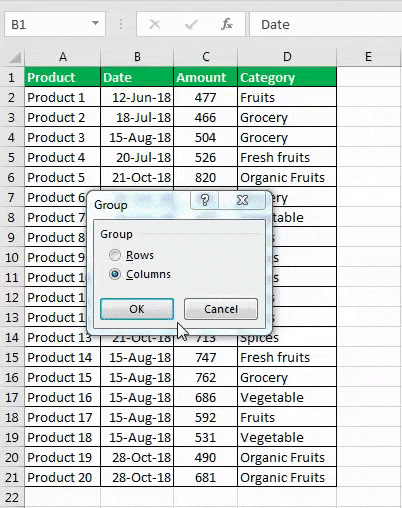
Task: Select the Columns radio button
Action: pos(115,274)
